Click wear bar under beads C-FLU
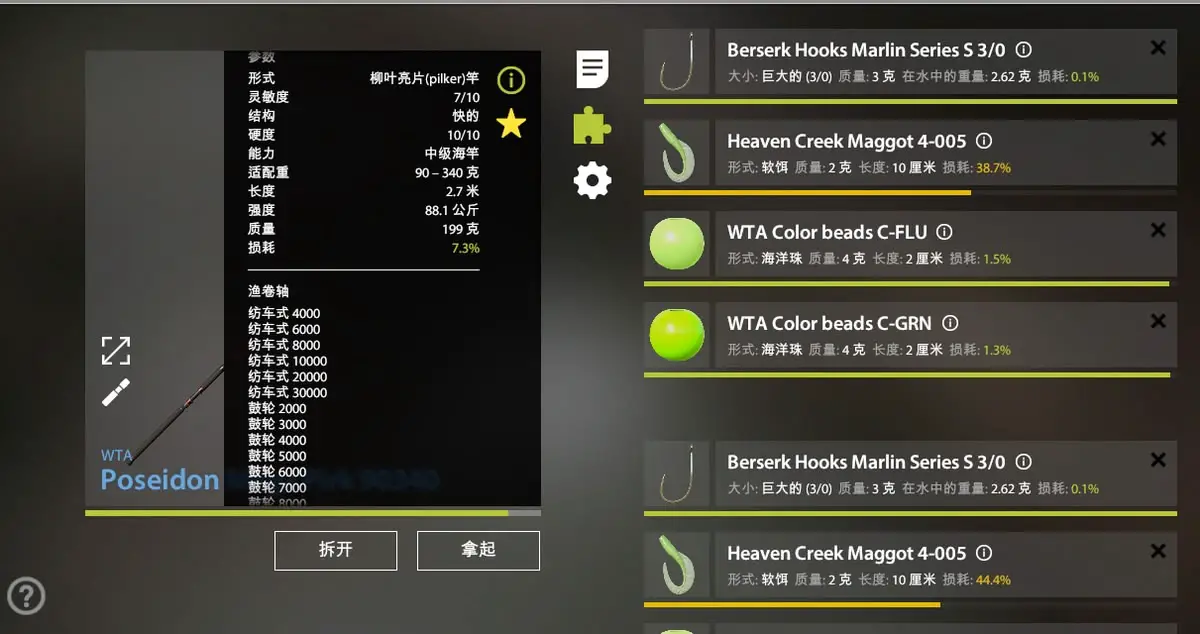Image resolution: width=1200 pixels, height=634 pixels. 910,284
